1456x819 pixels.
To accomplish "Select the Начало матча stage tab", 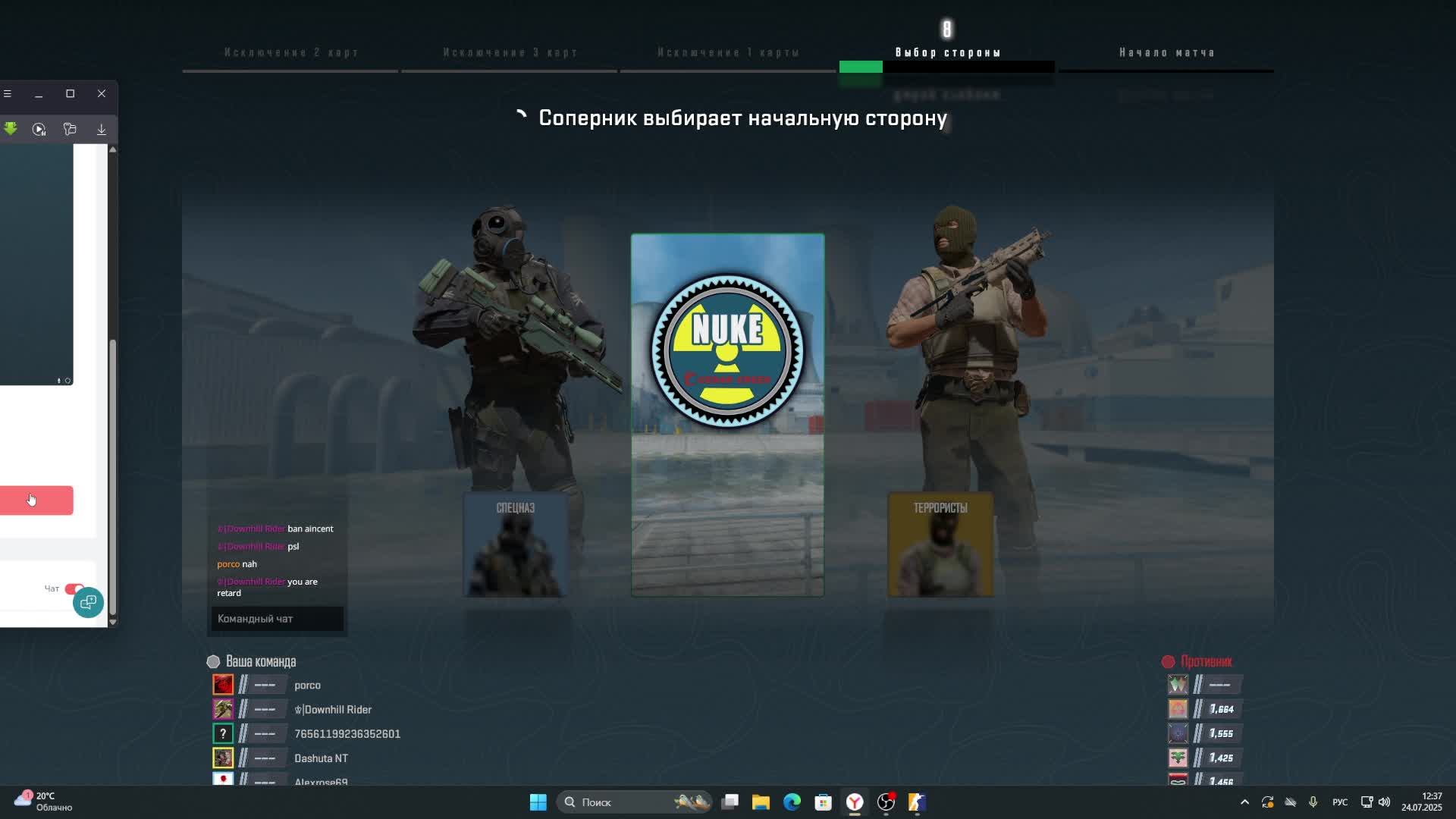I will pos(1166,52).
